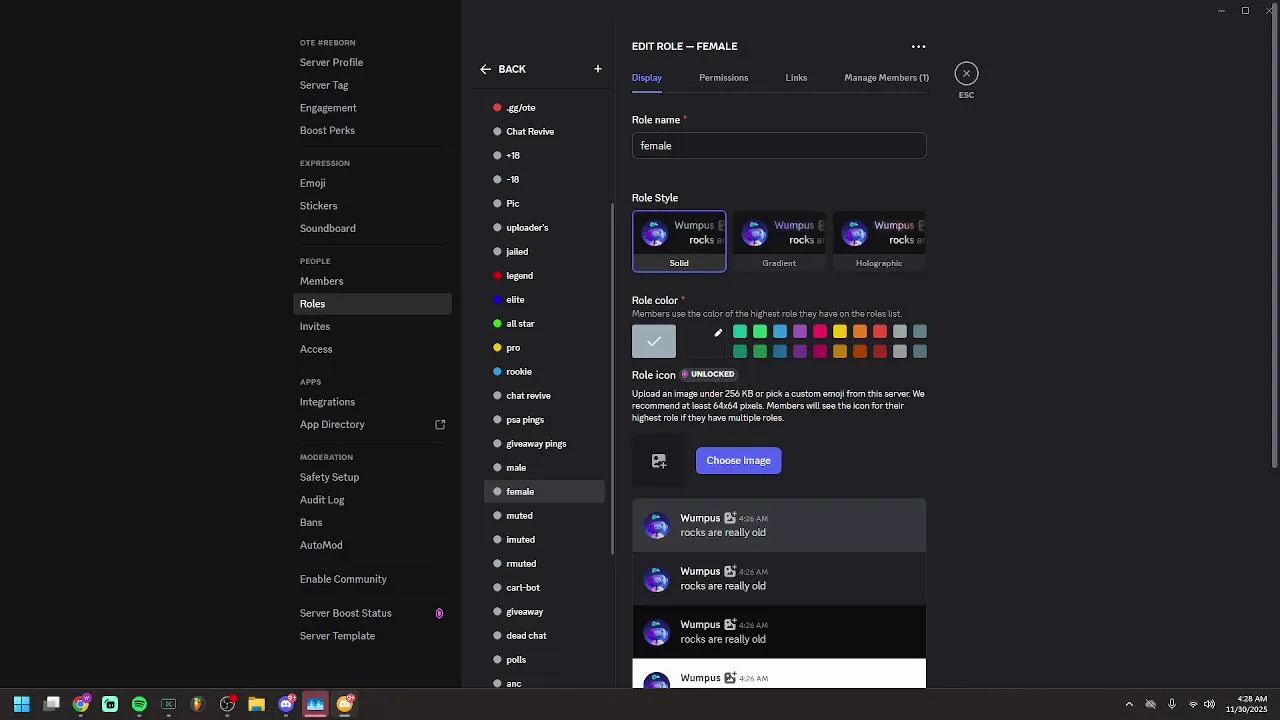This screenshot has height=720, width=1280.
Task: Open Server Tag settings
Action: click(324, 85)
